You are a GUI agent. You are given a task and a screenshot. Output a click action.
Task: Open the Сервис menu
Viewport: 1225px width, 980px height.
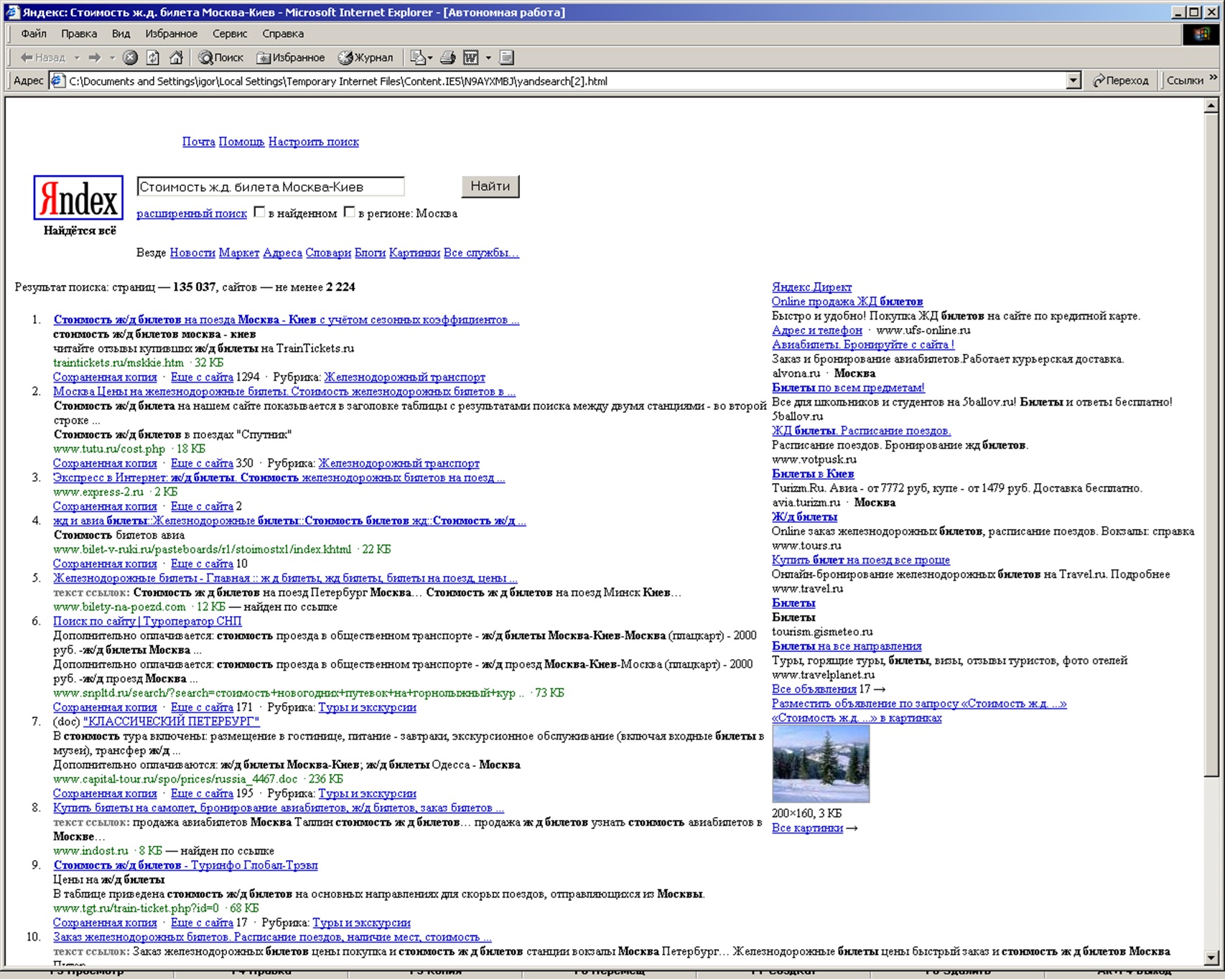(x=230, y=34)
